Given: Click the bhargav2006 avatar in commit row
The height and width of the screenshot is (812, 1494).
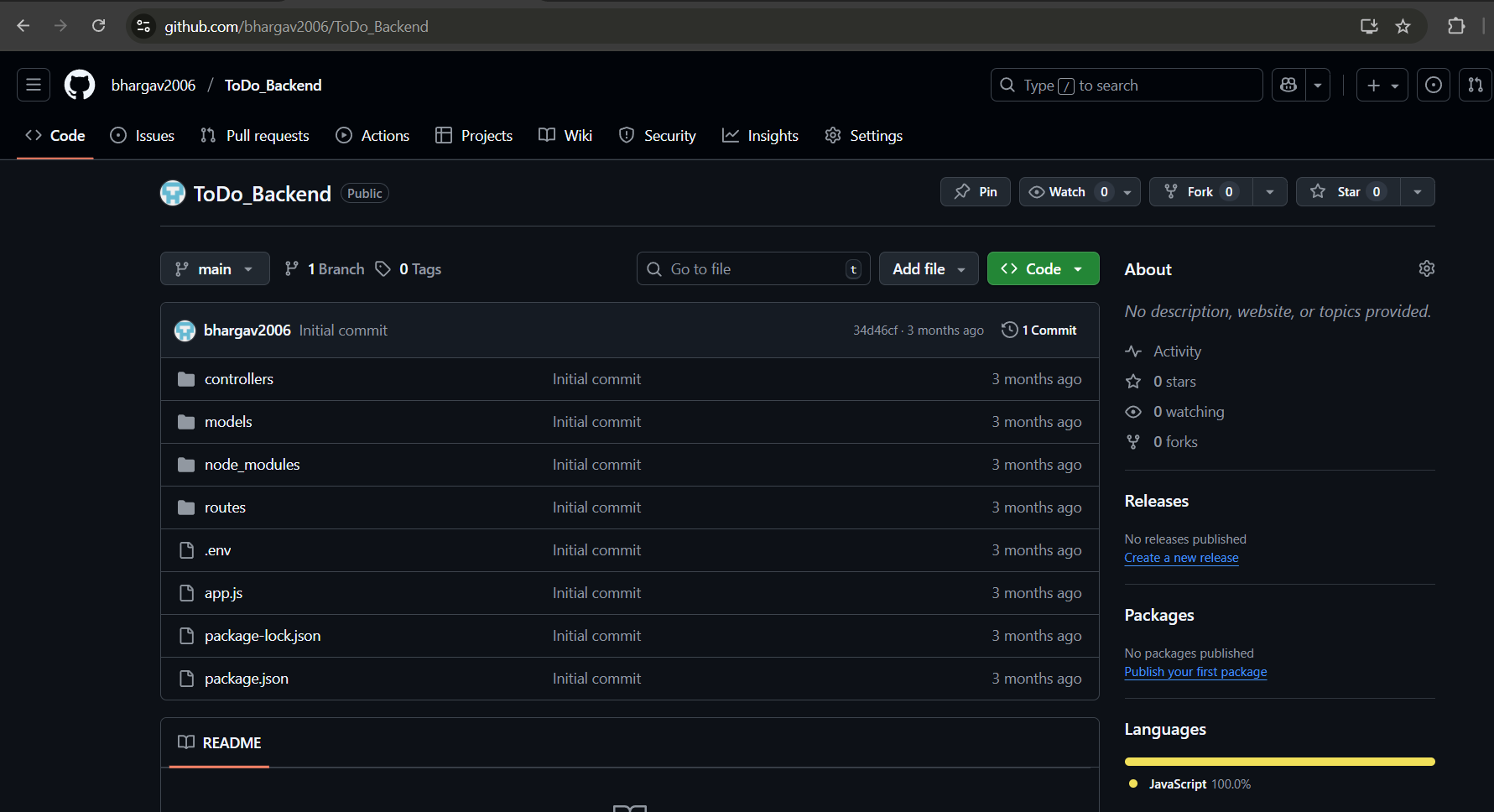Looking at the screenshot, I should point(185,331).
